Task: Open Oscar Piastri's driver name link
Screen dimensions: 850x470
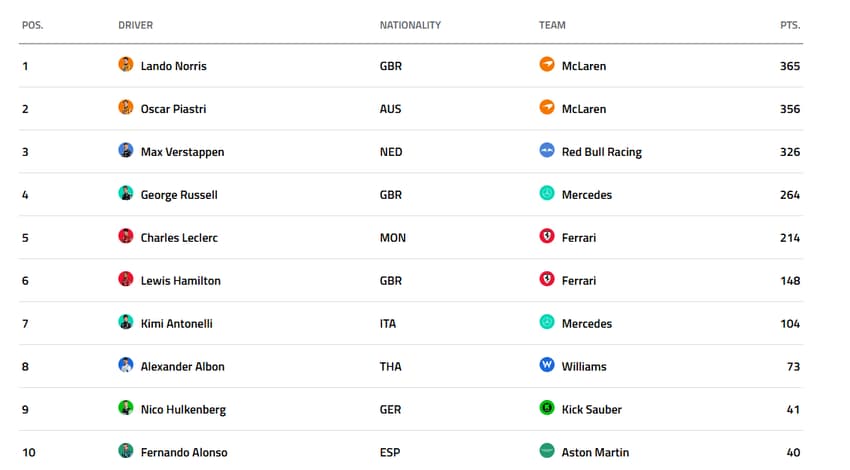Action: 173,109
